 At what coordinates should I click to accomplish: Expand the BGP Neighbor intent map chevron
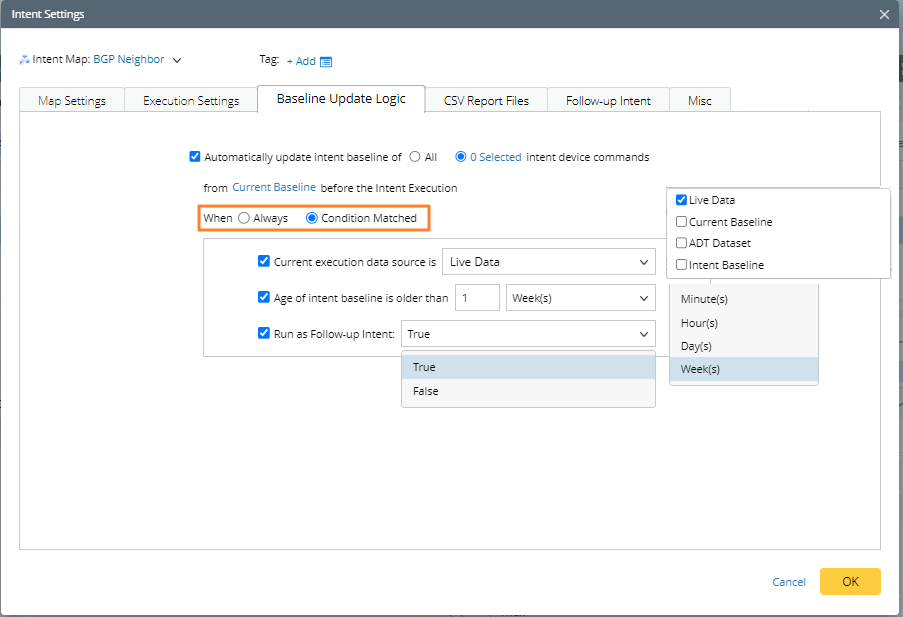[177, 60]
